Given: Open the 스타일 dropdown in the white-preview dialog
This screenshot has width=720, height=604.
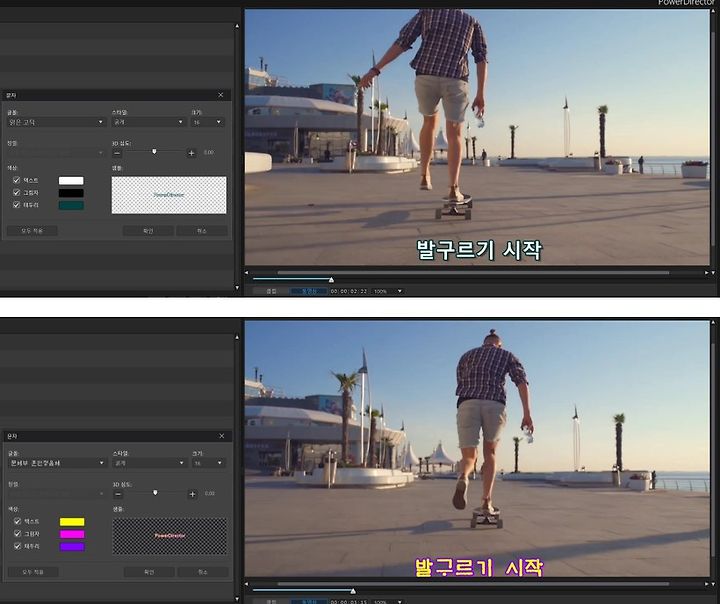Looking at the screenshot, I should coord(148,122).
